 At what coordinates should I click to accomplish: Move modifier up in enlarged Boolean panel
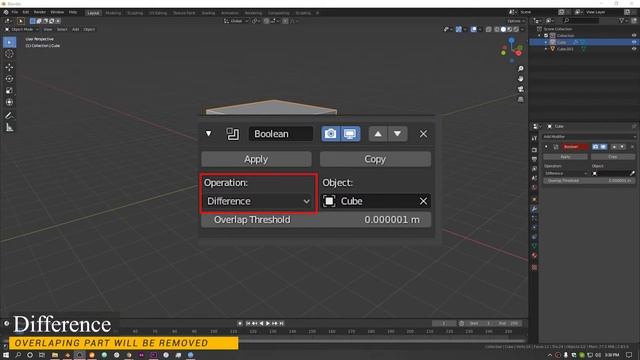coord(378,134)
